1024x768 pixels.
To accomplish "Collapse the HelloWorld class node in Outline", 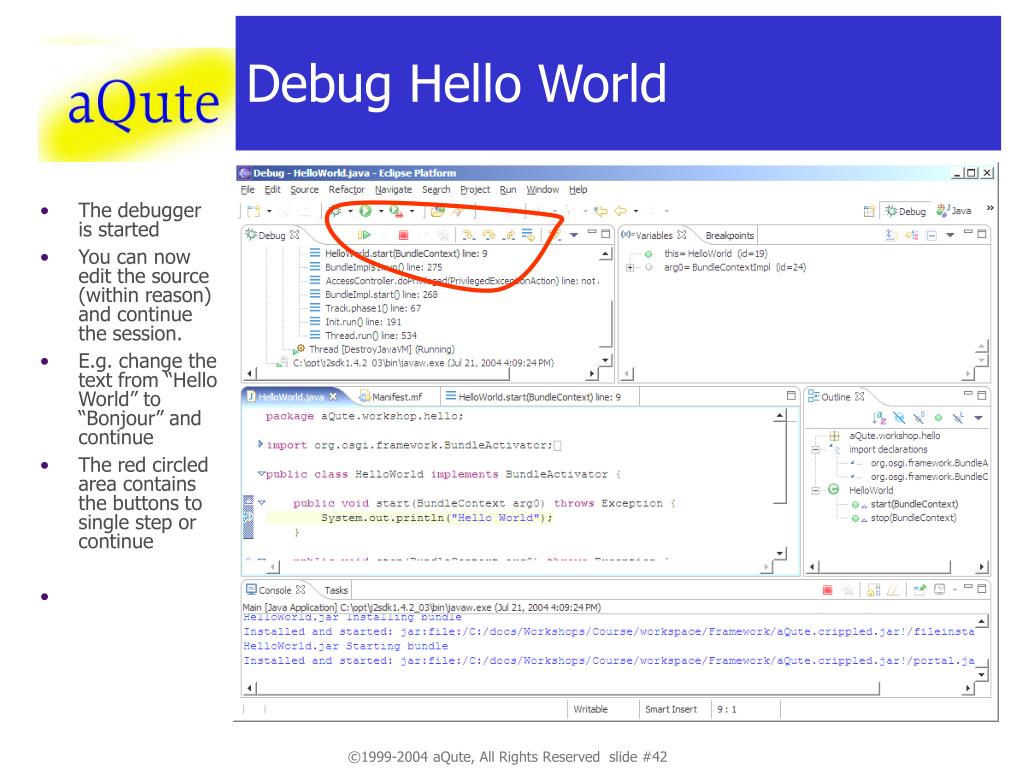I will (815, 490).
